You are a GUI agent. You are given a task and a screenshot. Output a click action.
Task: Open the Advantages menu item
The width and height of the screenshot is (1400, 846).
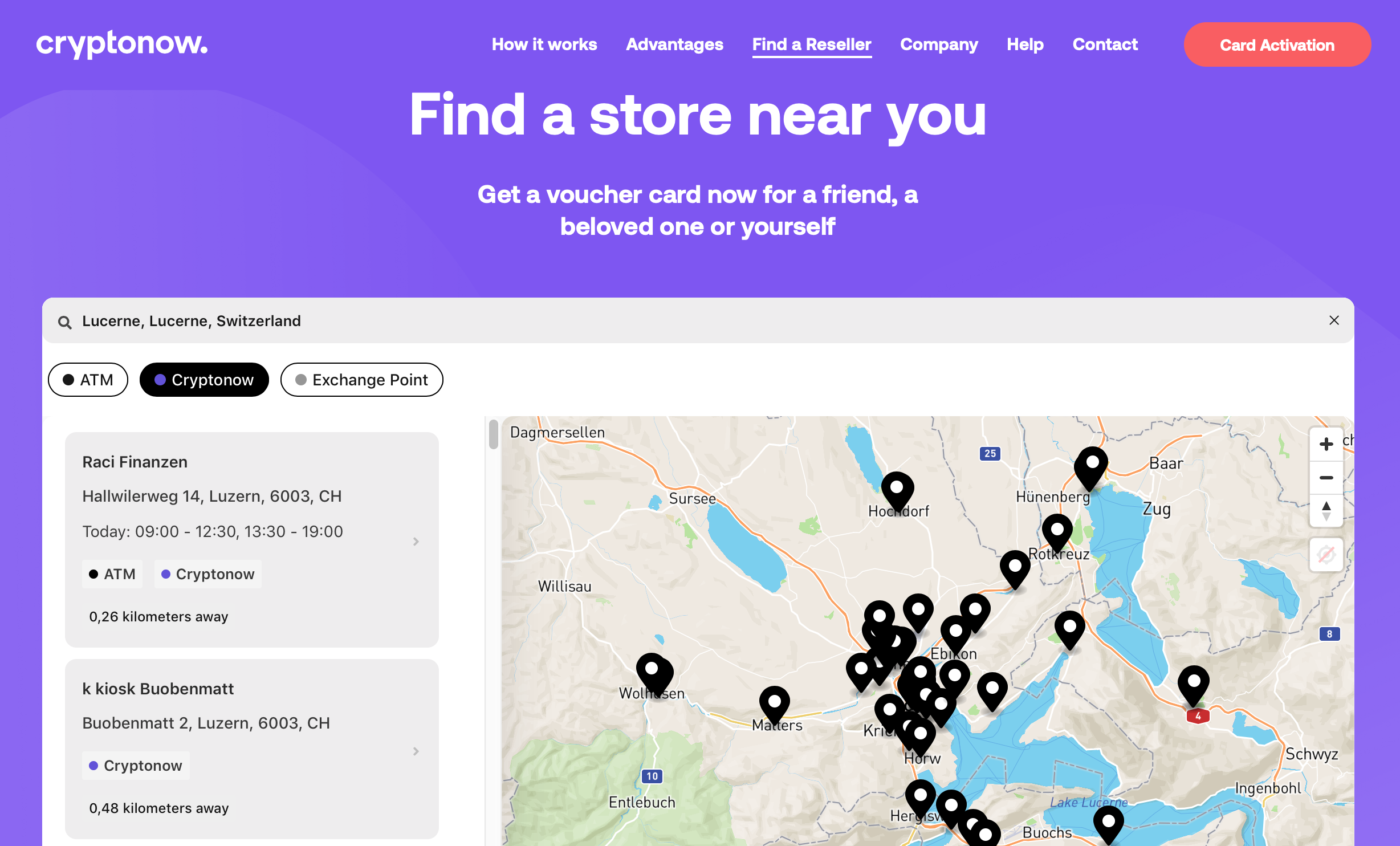[674, 44]
